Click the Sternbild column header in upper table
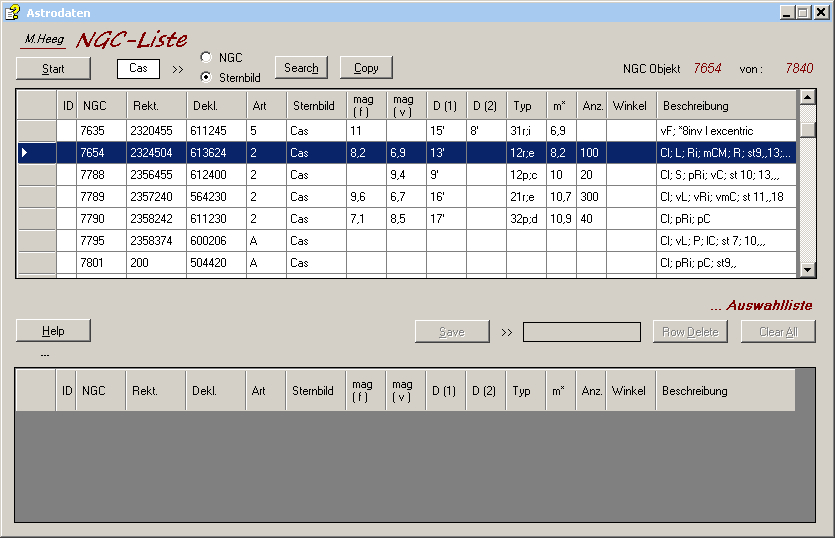The image size is (835, 538). tap(316, 105)
